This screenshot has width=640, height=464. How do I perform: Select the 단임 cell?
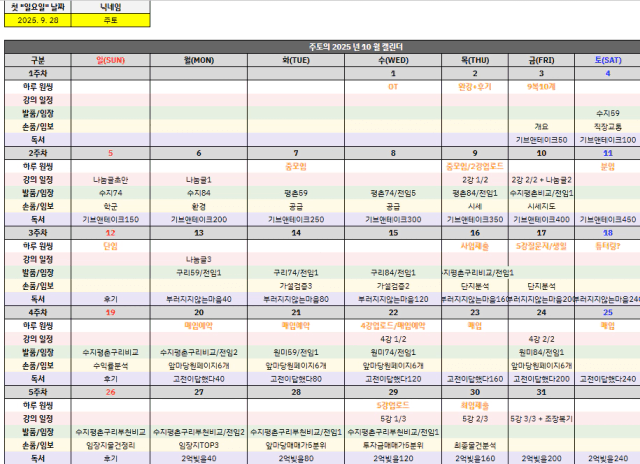coord(111,246)
